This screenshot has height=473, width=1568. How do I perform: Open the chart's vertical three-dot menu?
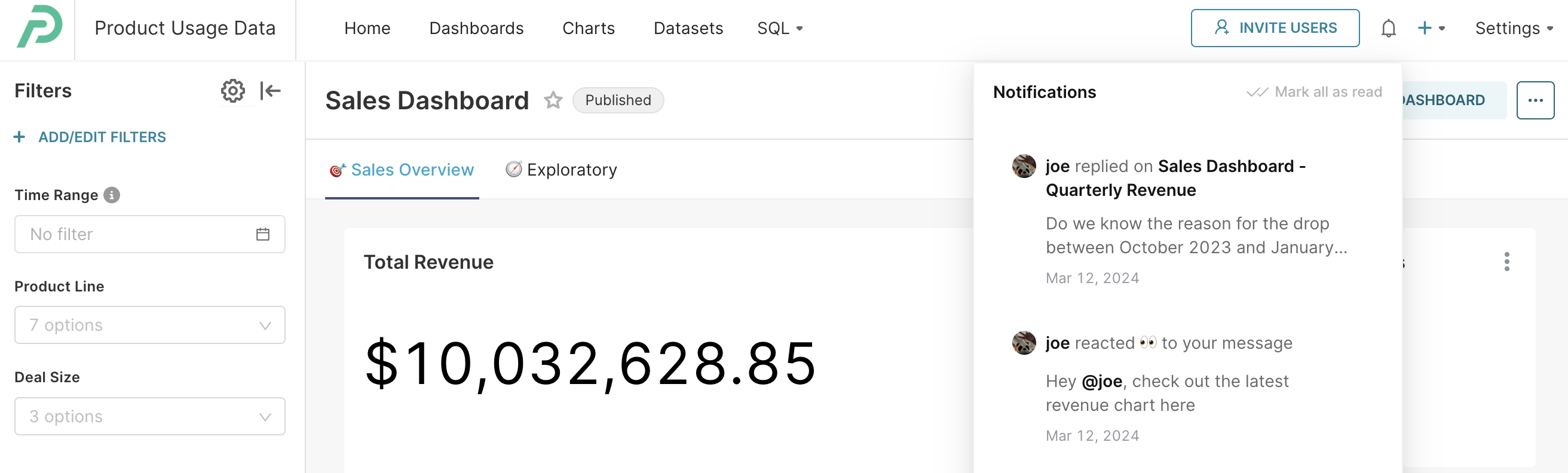(1506, 262)
